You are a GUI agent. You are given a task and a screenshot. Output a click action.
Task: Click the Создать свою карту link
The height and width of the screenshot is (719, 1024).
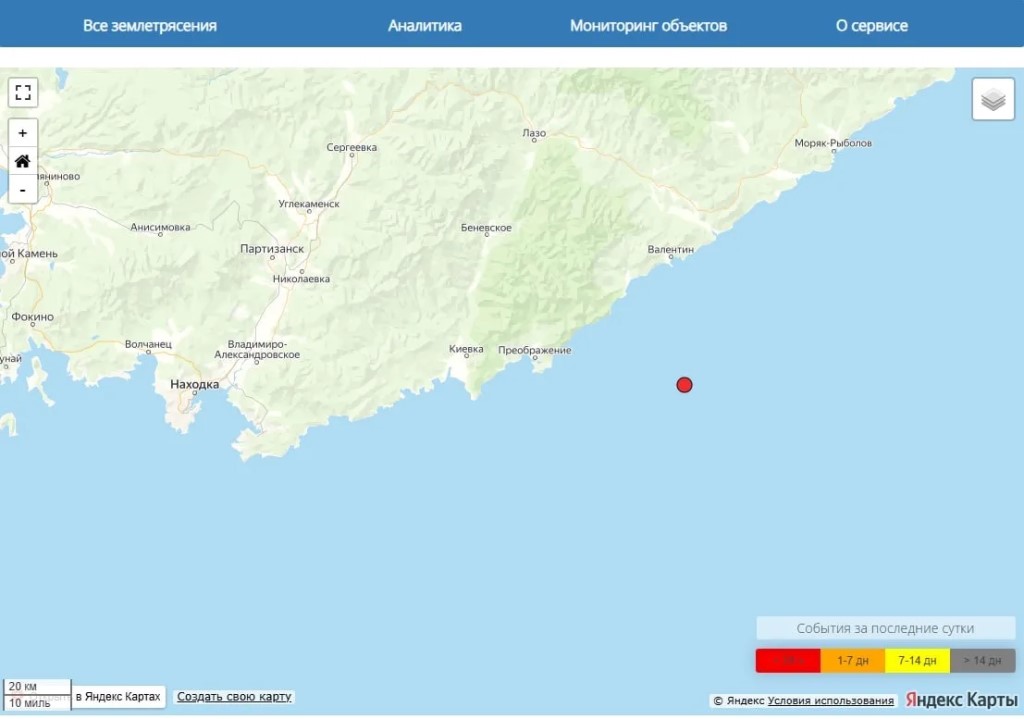235,697
